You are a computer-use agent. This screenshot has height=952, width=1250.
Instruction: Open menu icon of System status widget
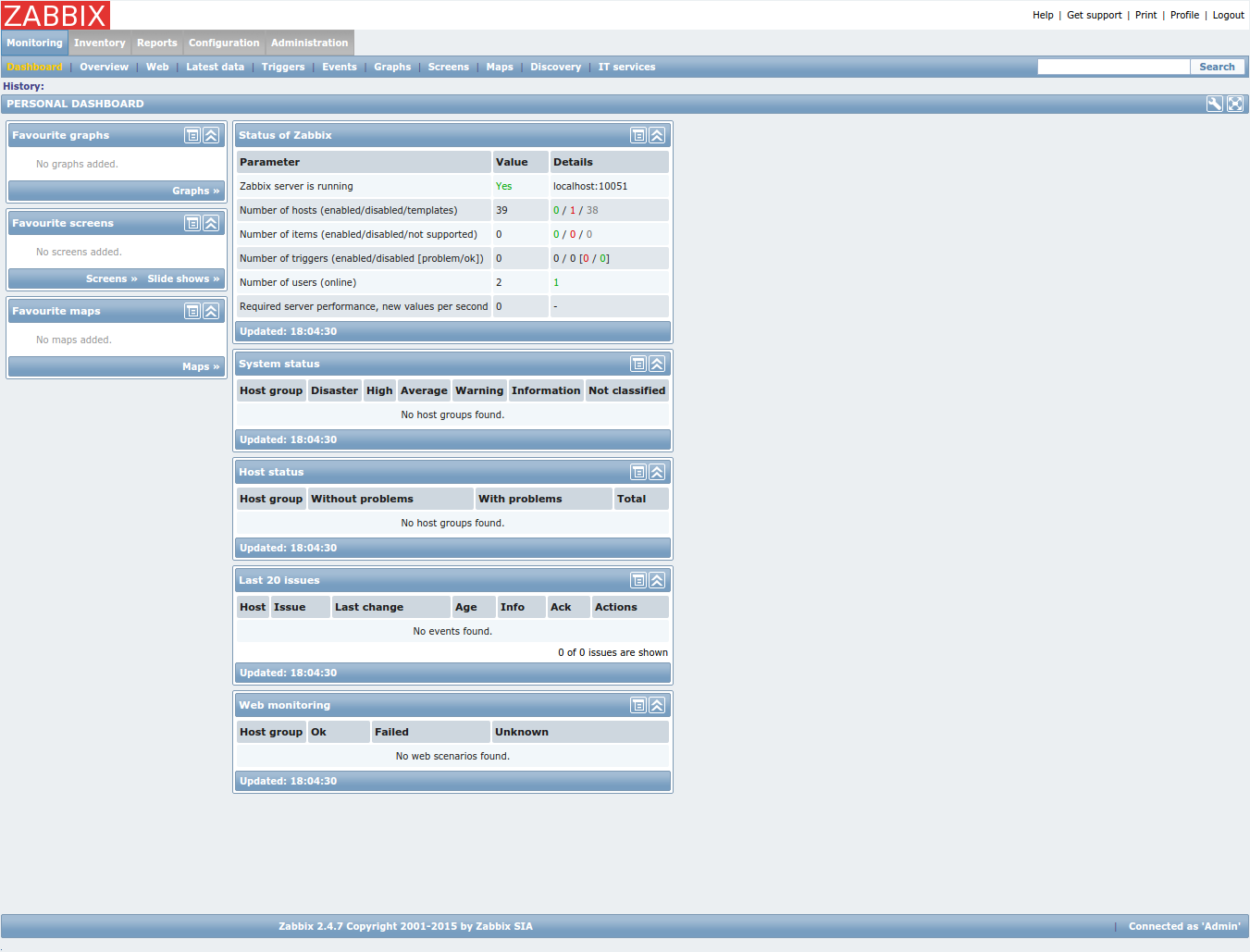pyautogui.click(x=638, y=364)
